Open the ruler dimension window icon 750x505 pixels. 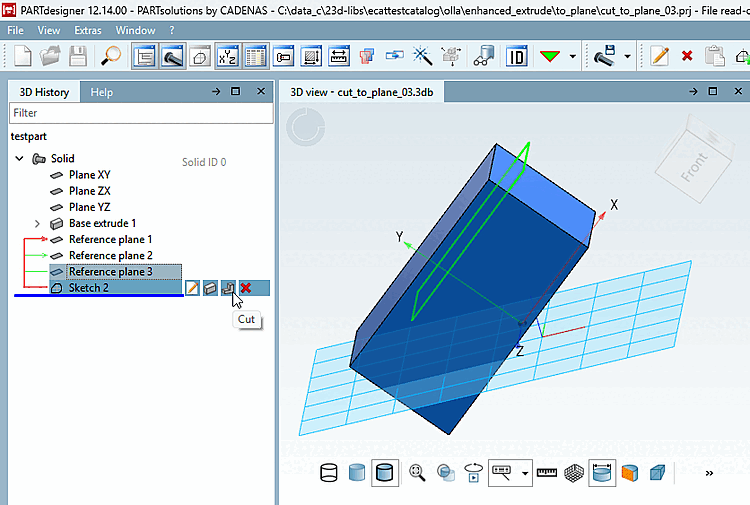(339, 56)
